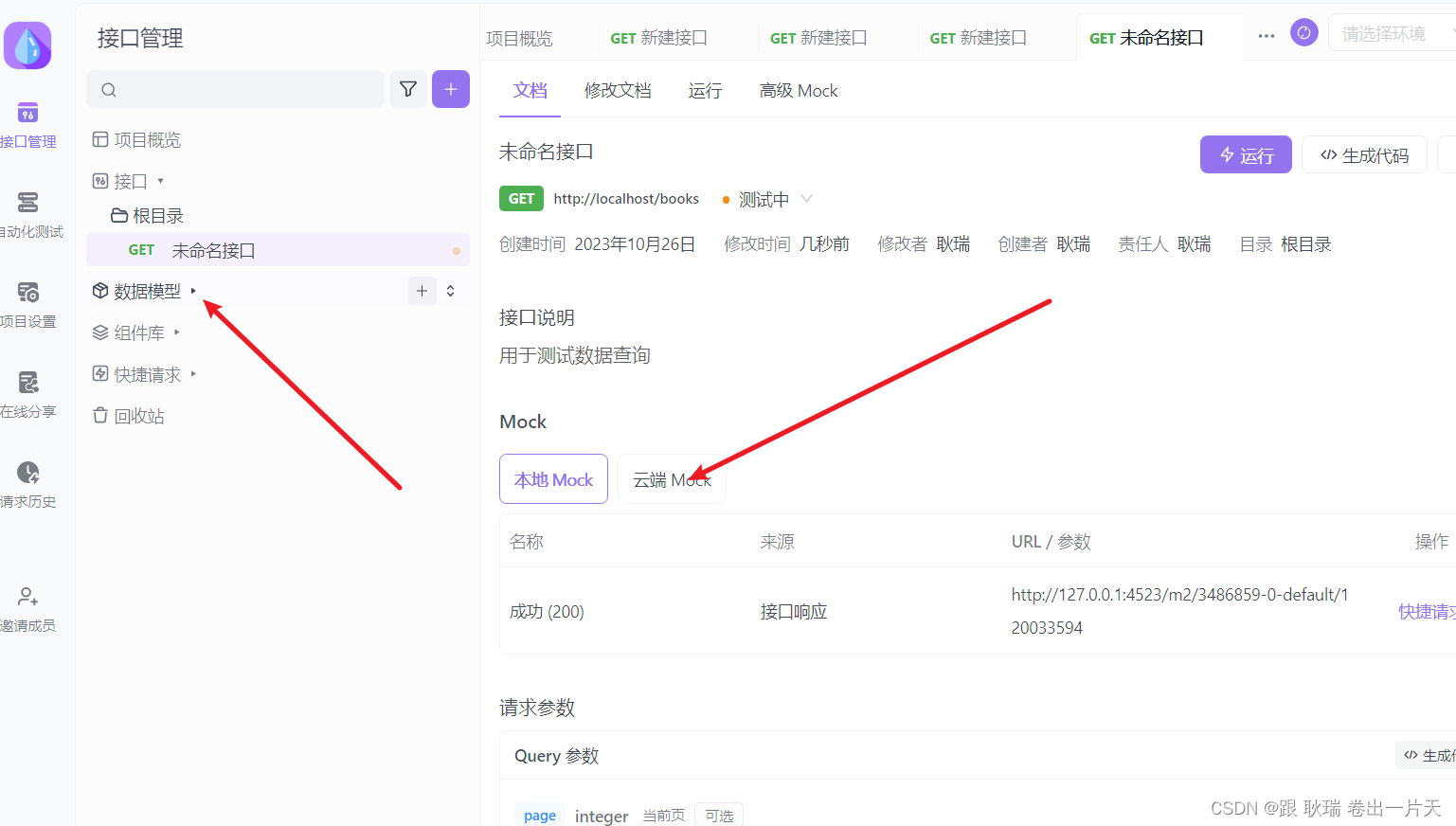1456x826 pixels.
Task: Open the 修改文档 sub-tab
Action: (618, 91)
